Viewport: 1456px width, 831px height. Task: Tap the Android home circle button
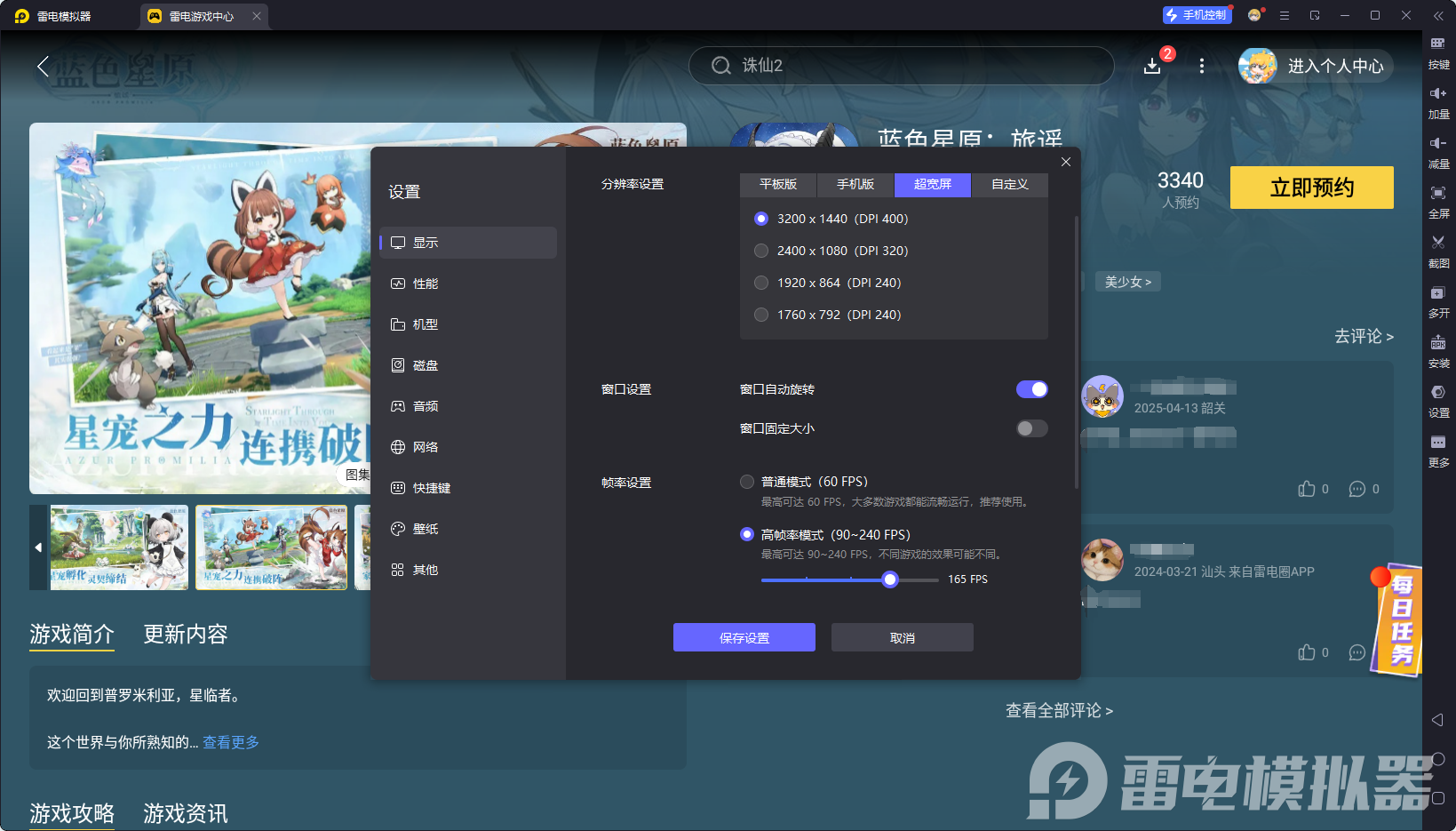[1438, 759]
